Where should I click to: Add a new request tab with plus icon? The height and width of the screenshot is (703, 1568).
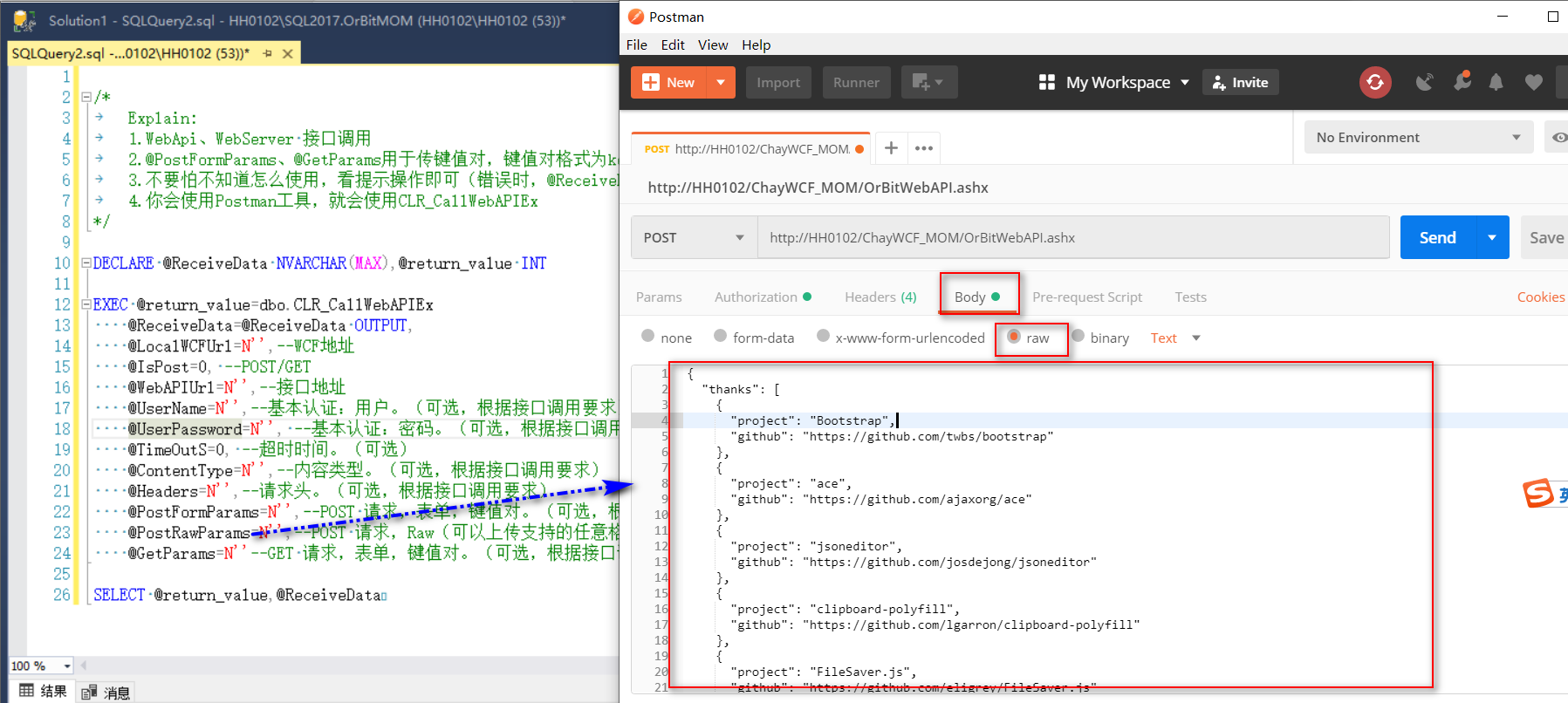pos(891,148)
